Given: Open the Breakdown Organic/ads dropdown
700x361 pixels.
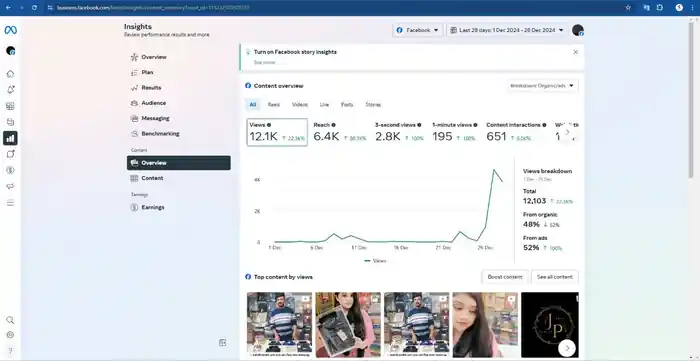Looking at the screenshot, I should 542,86.
